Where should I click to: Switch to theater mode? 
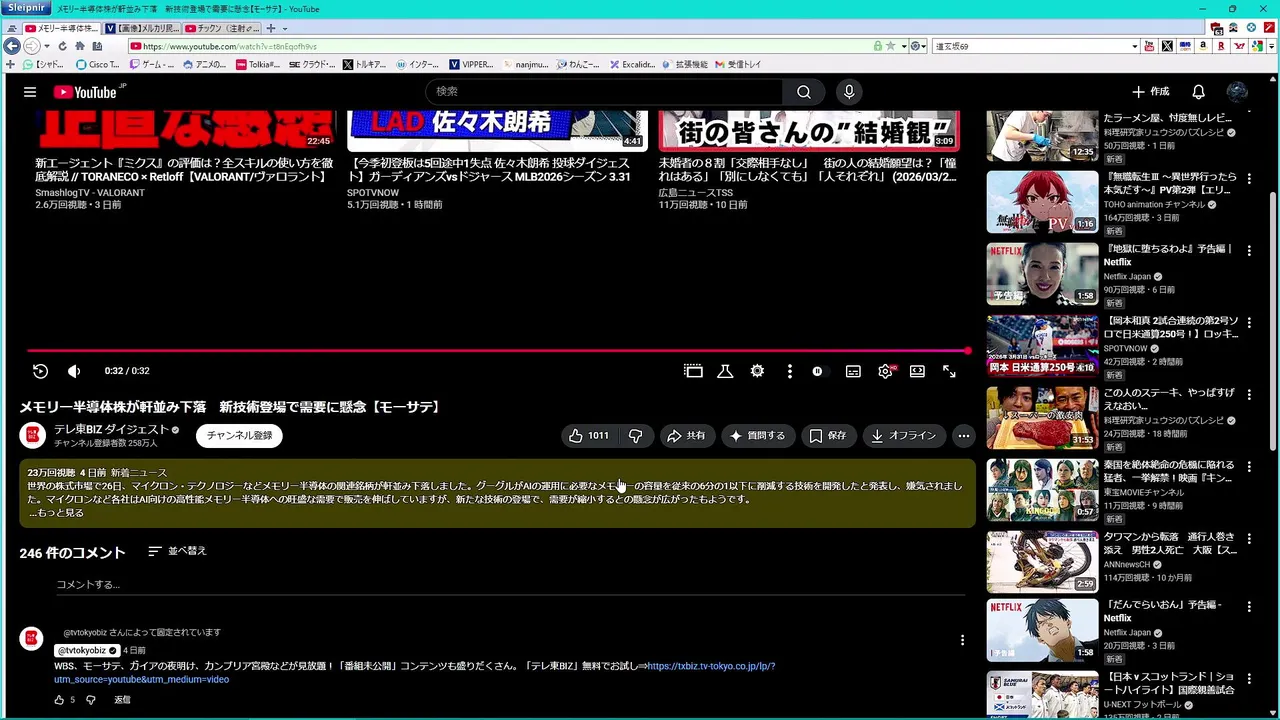point(917,371)
